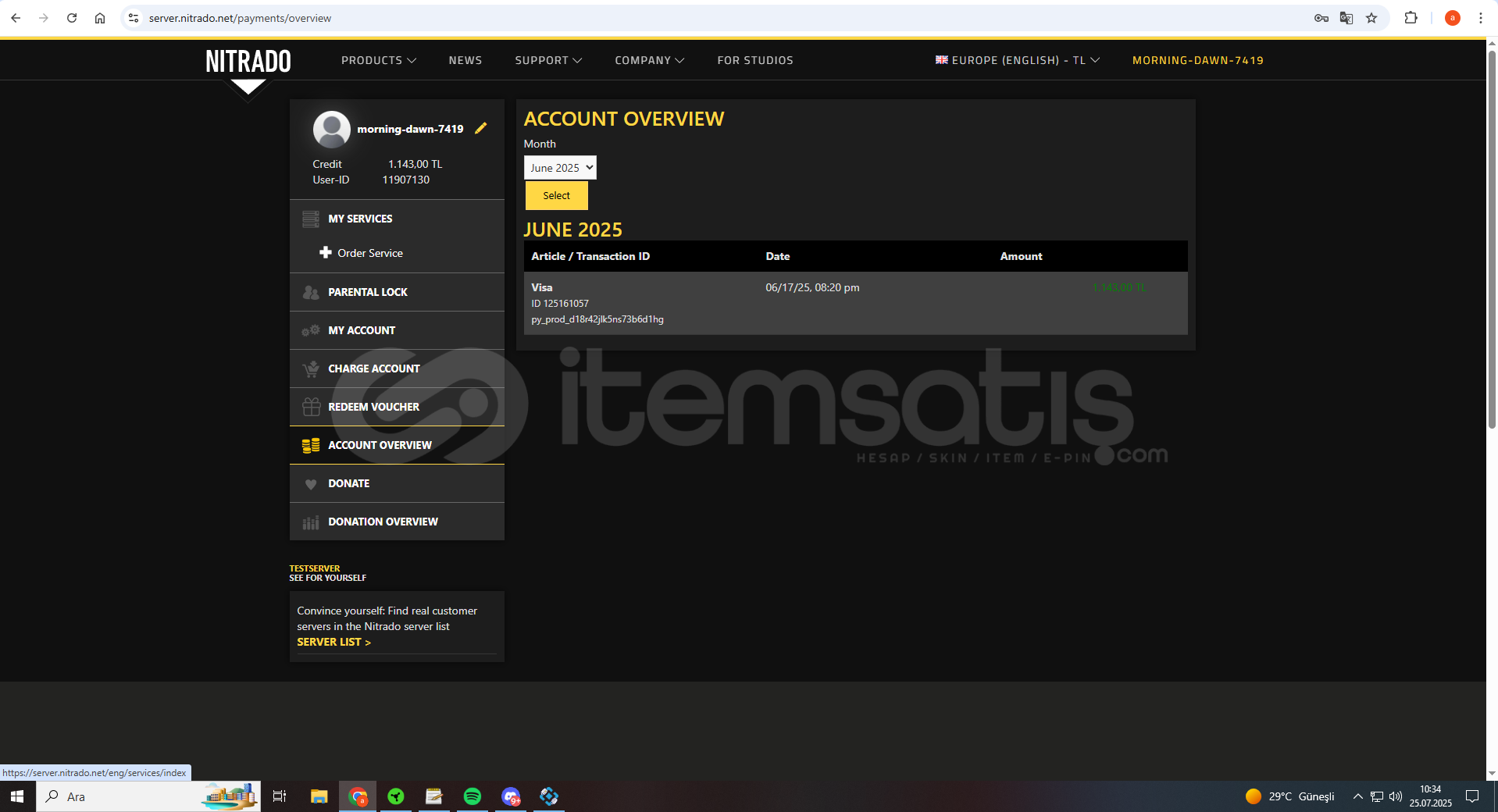Screen dimensions: 1498x812
Task: Open the Month dropdown showing June 2025
Action: pyautogui.click(x=560, y=167)
